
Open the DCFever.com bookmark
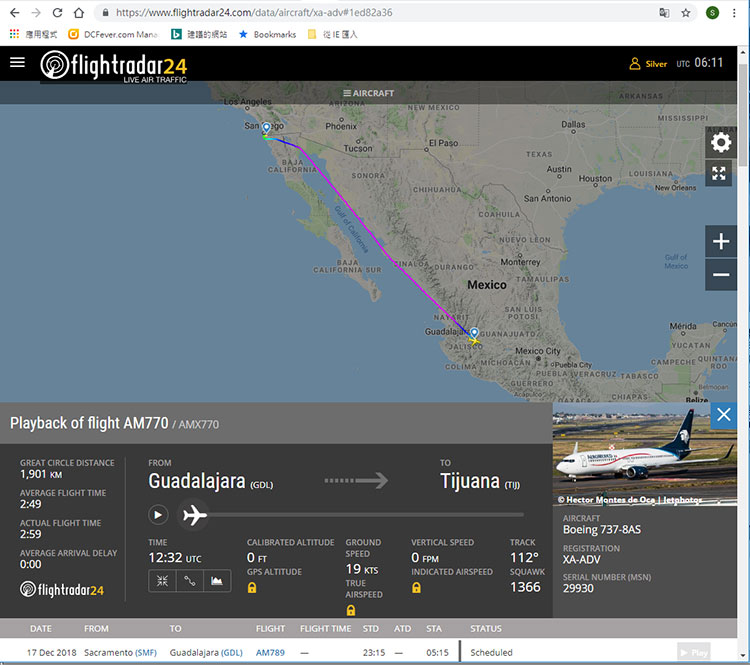113,34
